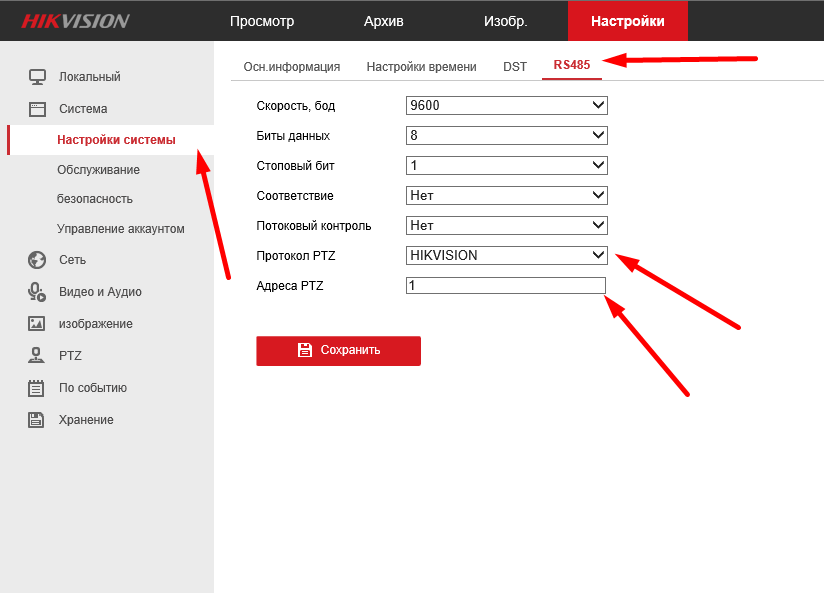Expand the stop bit dropdown
The height and width of the screenshot is (593, 824).
pyautogui.click(x=506, y=165)
